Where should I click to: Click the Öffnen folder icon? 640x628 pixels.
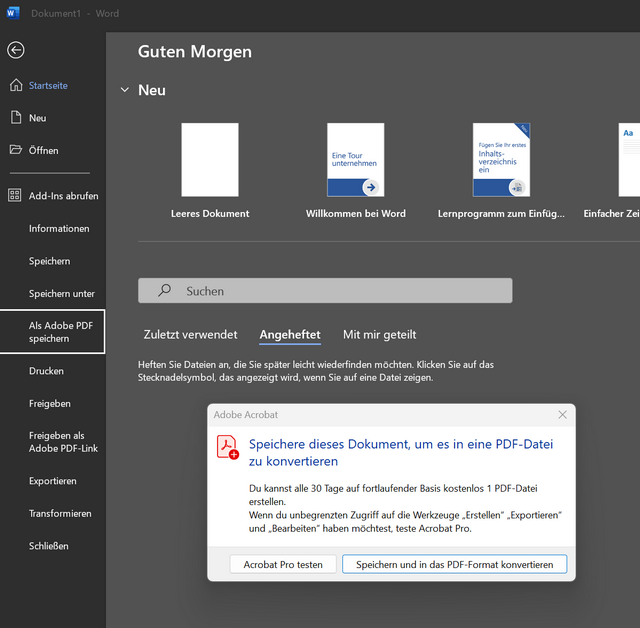coord(16,150)
